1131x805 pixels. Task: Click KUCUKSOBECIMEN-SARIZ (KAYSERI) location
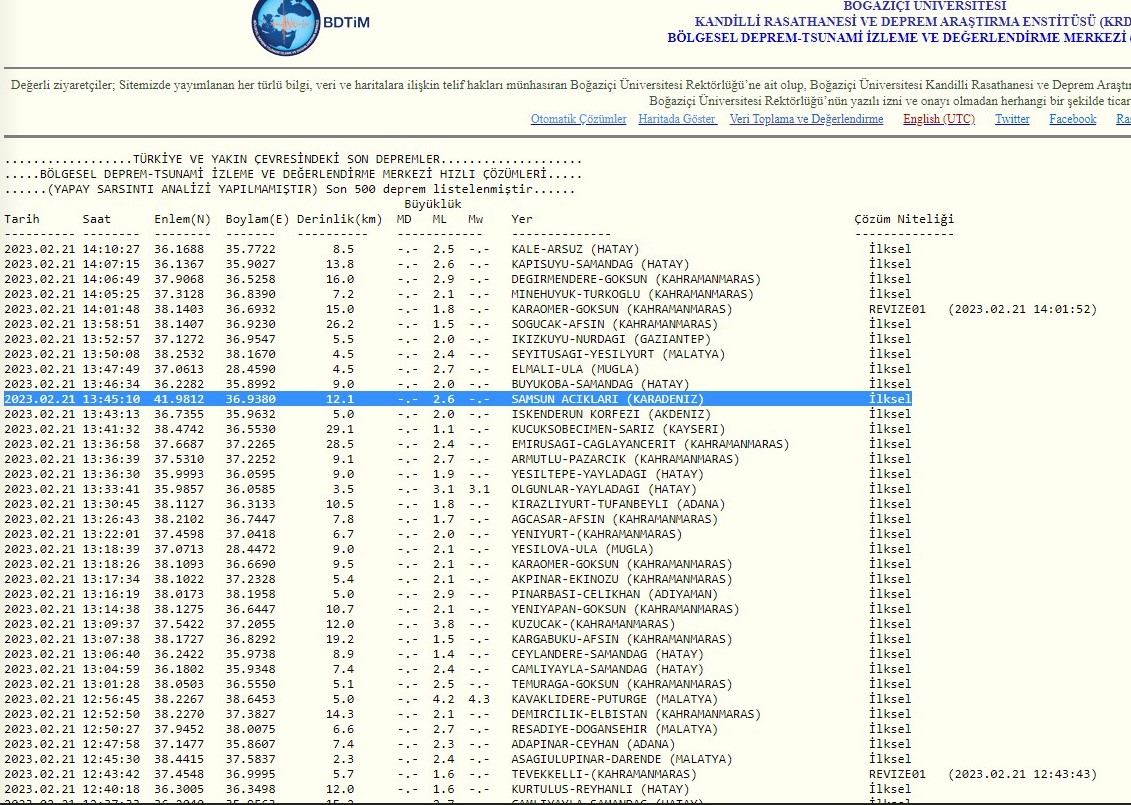click(618, 429)
